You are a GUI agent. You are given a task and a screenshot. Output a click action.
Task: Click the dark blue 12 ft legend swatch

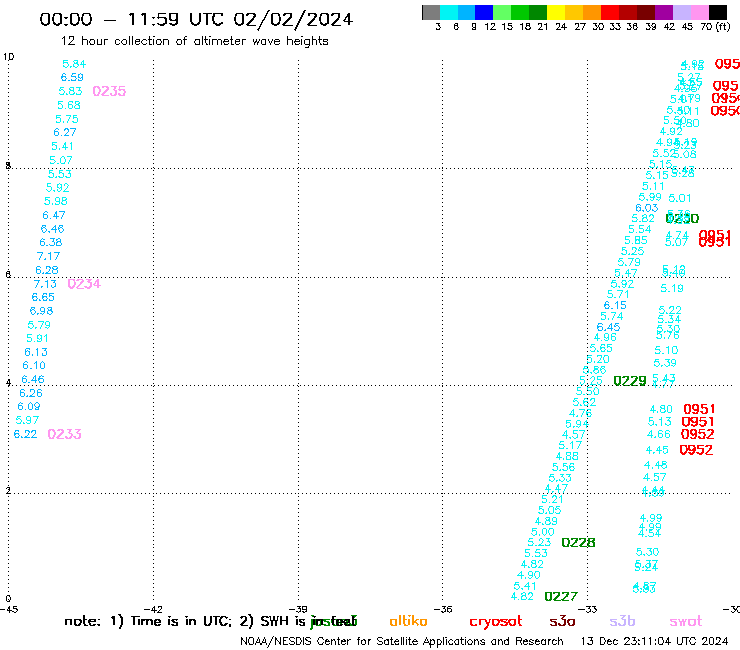point(484,12)
